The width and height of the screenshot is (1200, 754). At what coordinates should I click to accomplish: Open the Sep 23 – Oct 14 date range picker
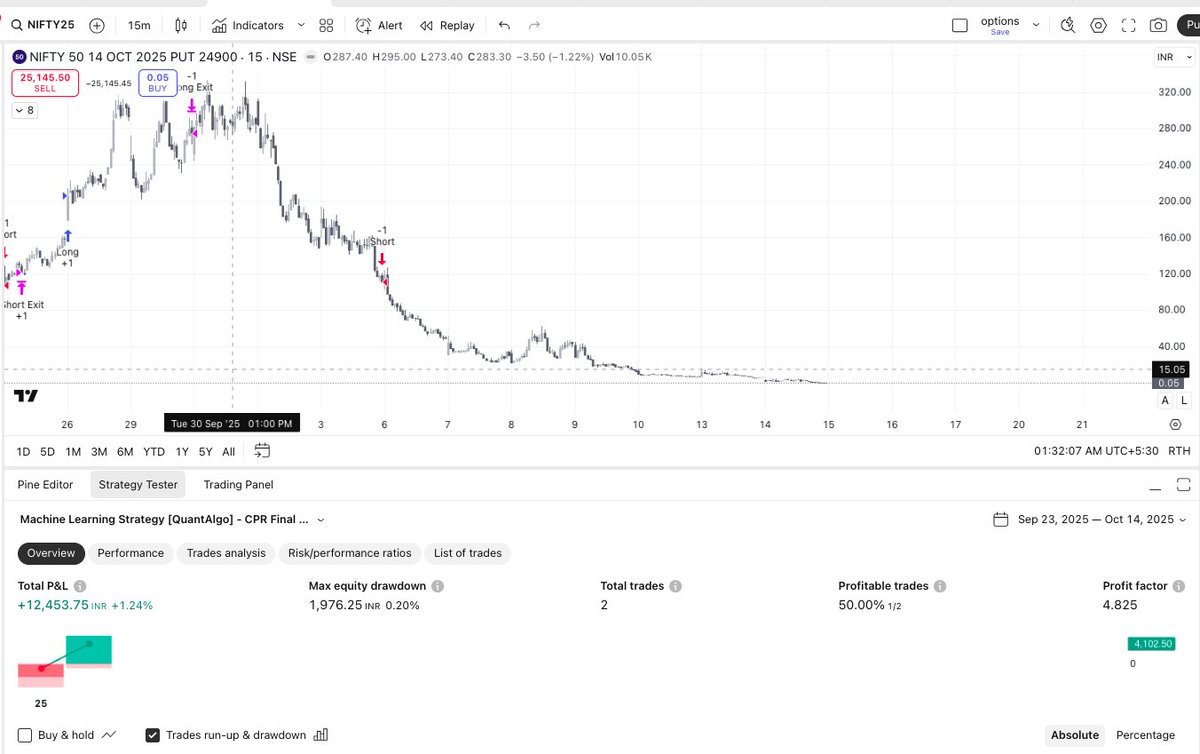pyautogui.click(x=1090, y=519)
